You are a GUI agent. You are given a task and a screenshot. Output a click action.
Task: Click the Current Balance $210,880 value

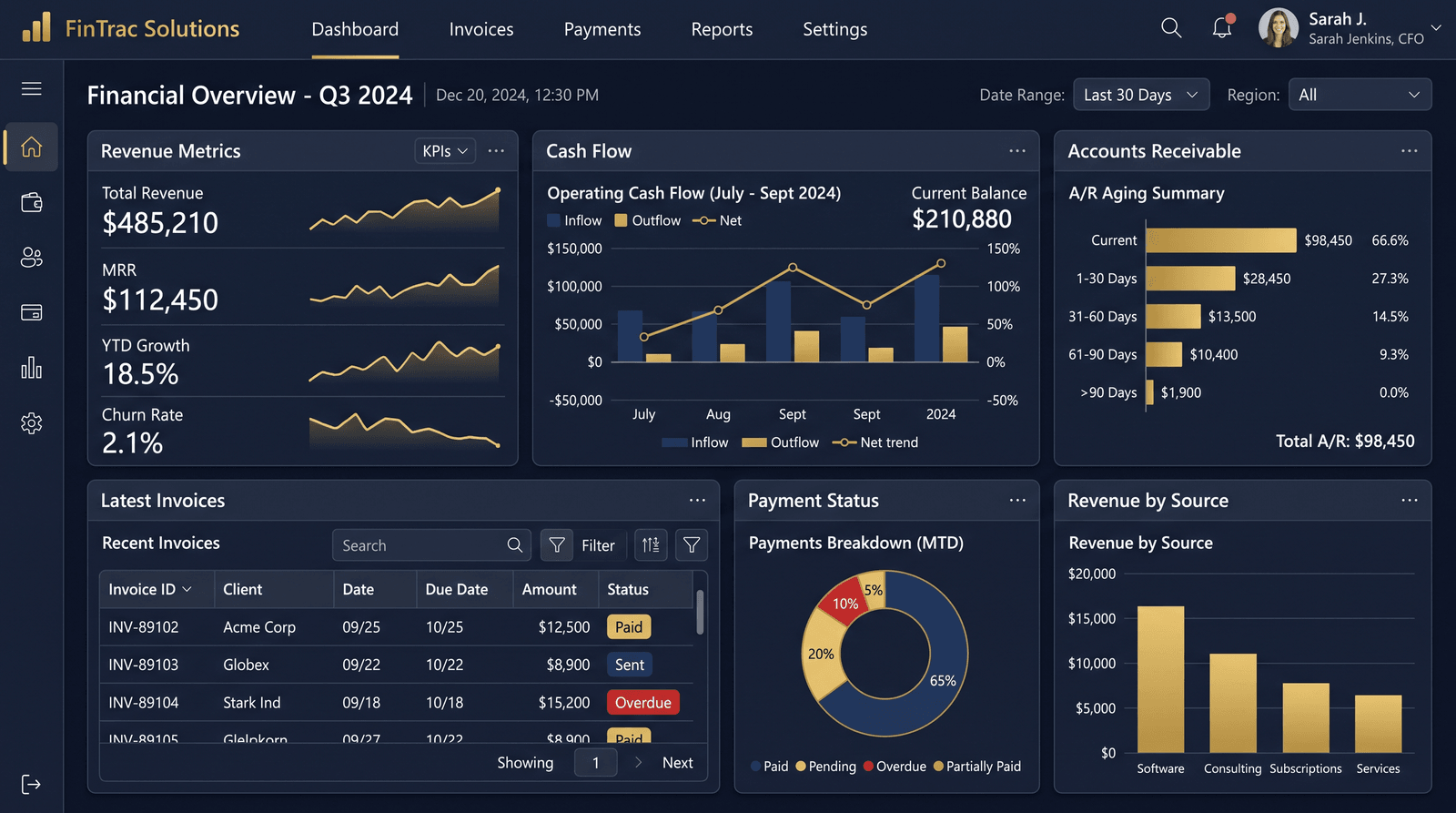962,219
